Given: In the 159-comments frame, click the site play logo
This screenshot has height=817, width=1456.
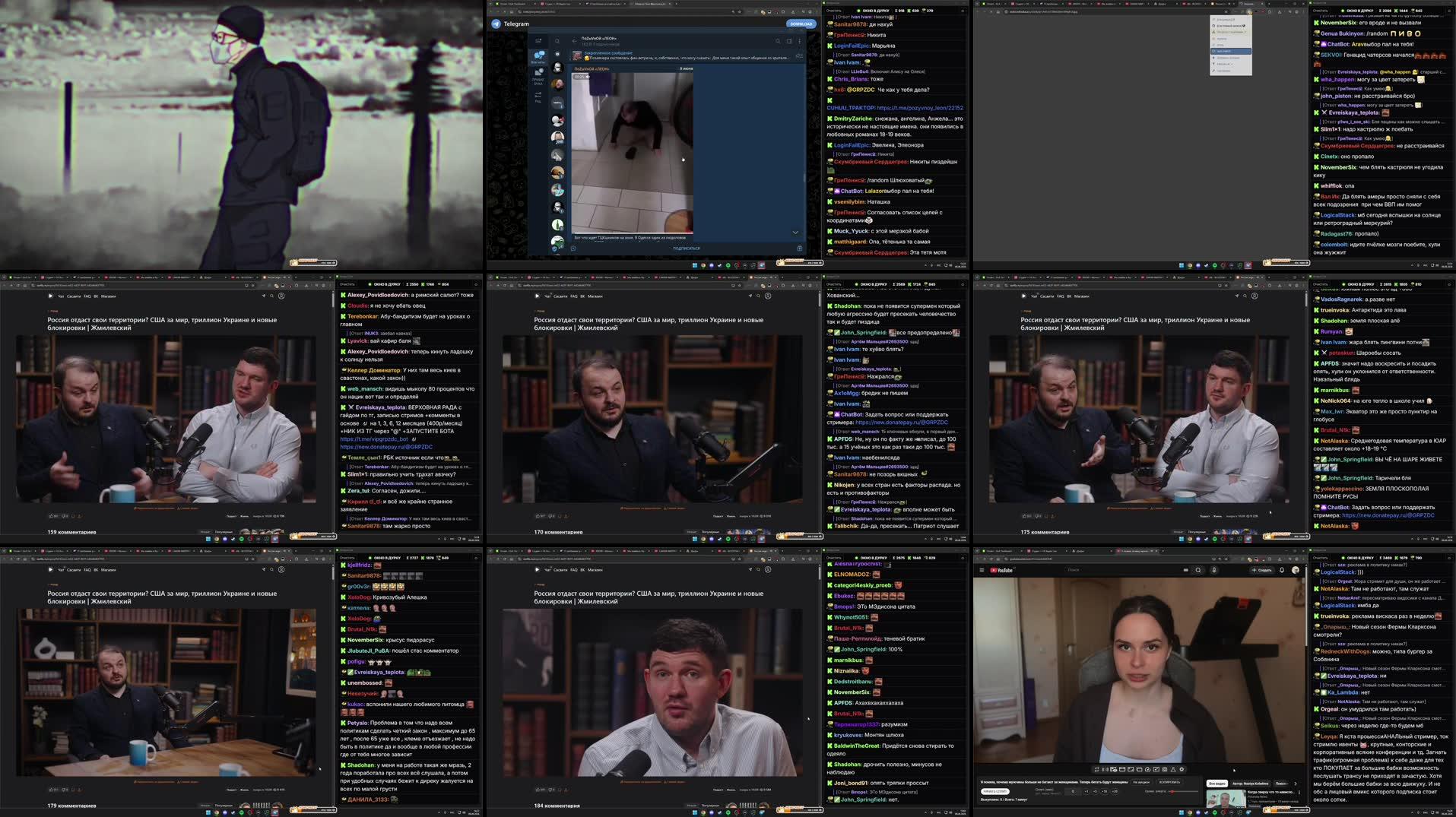Looking at the screenshot, I should pos(51,296).
